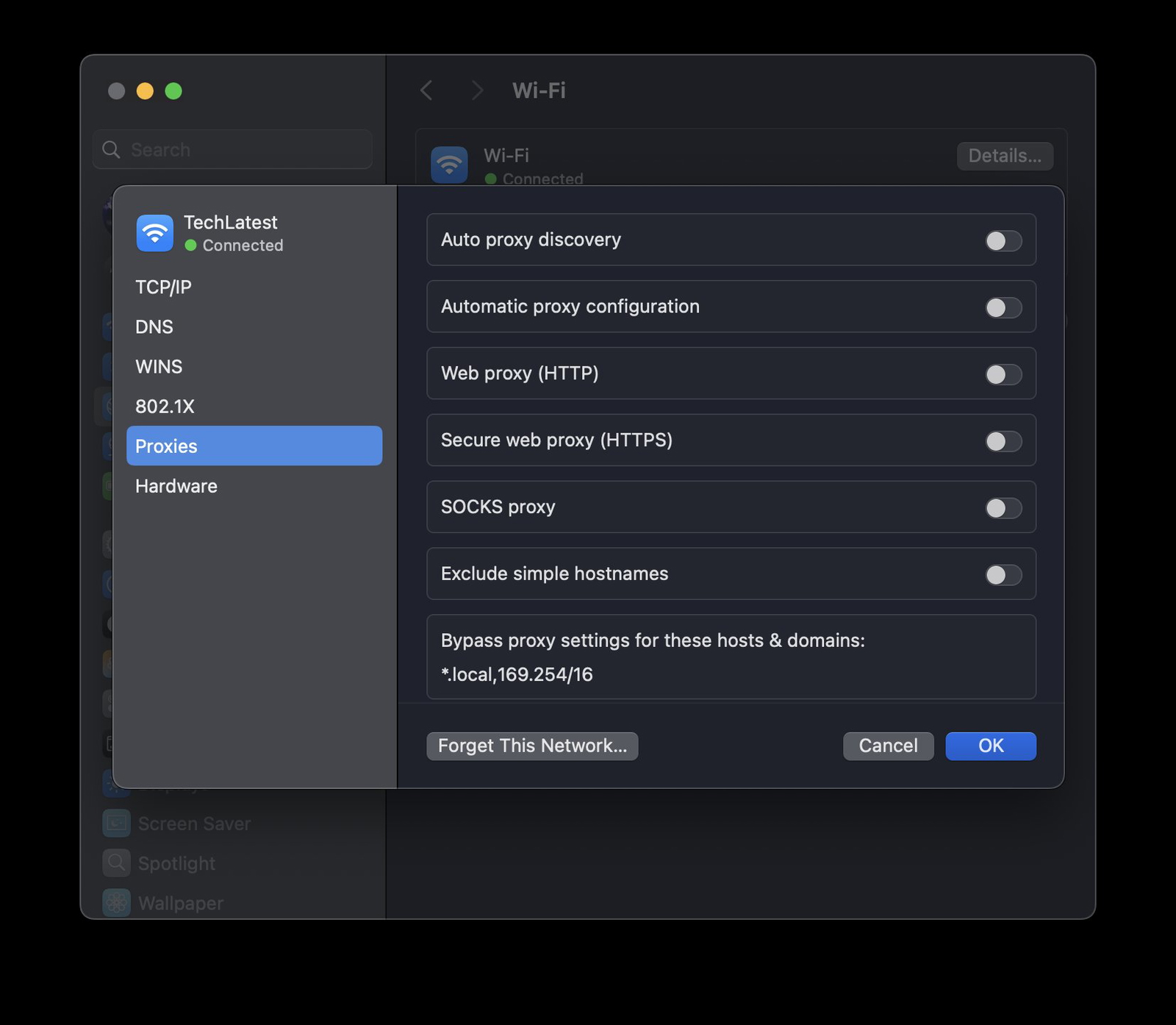Click the forward navigation arrow

click(x=477, y=90)
